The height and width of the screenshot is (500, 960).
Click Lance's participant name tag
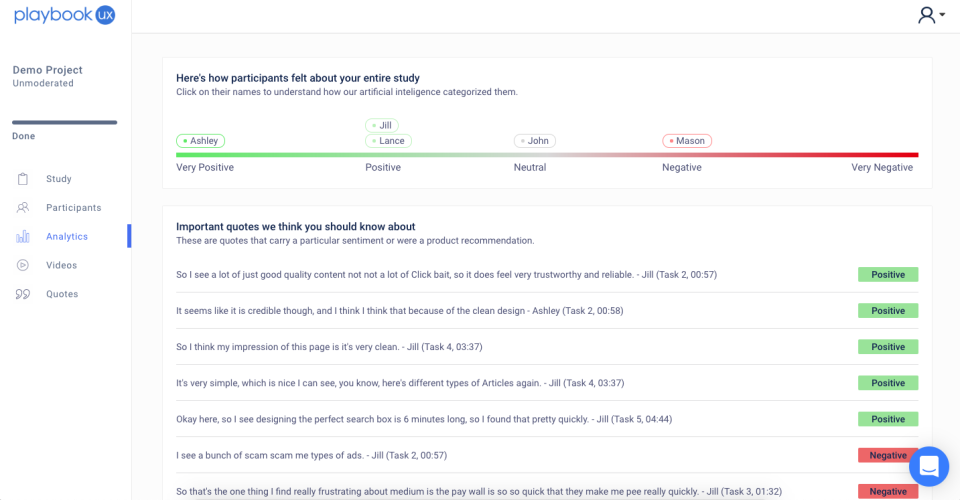pyautogui.click(x=388, y=141)
